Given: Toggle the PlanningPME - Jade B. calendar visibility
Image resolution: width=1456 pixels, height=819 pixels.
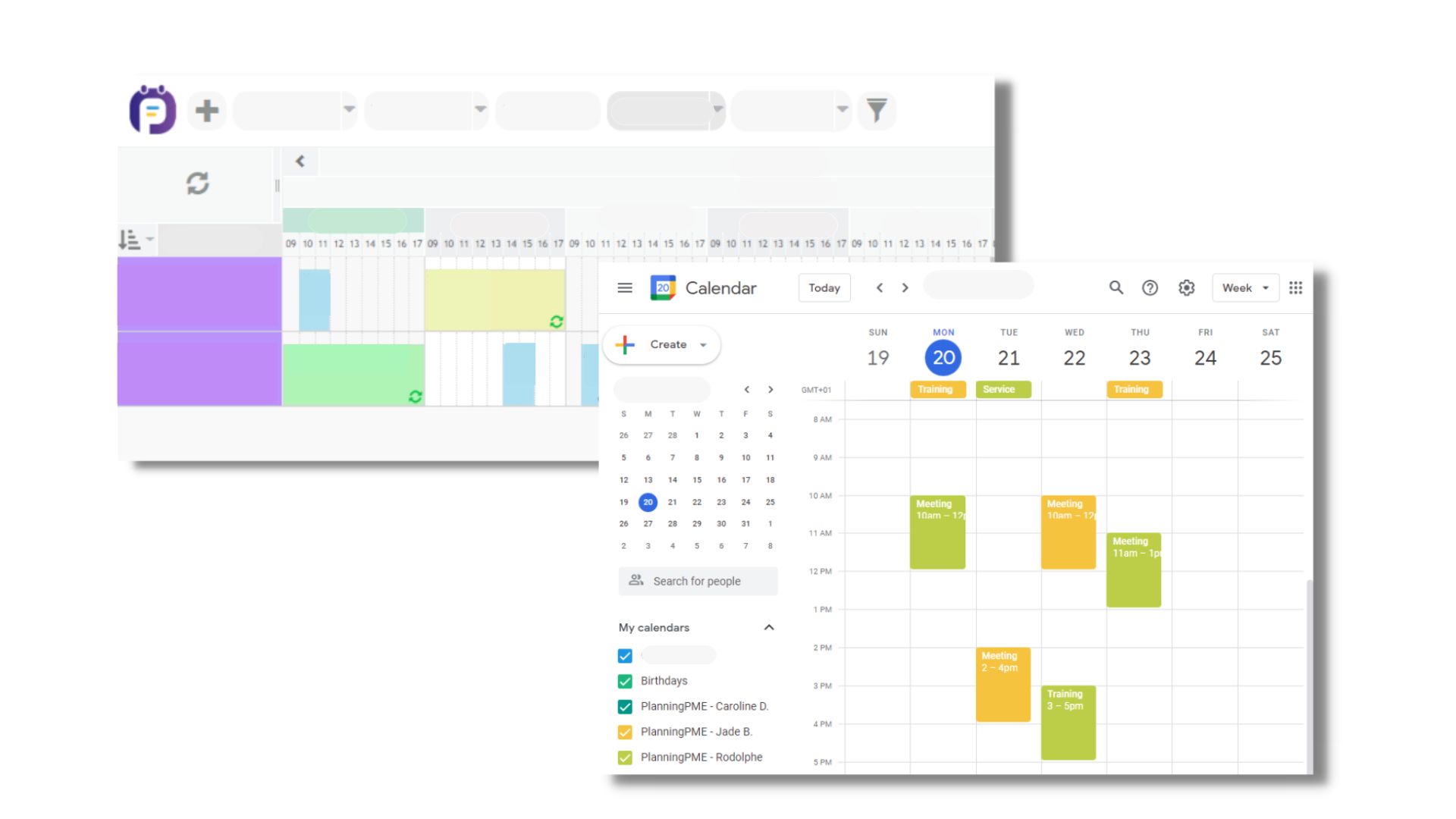Looking at the screenshot, I should tap(624, 731).
